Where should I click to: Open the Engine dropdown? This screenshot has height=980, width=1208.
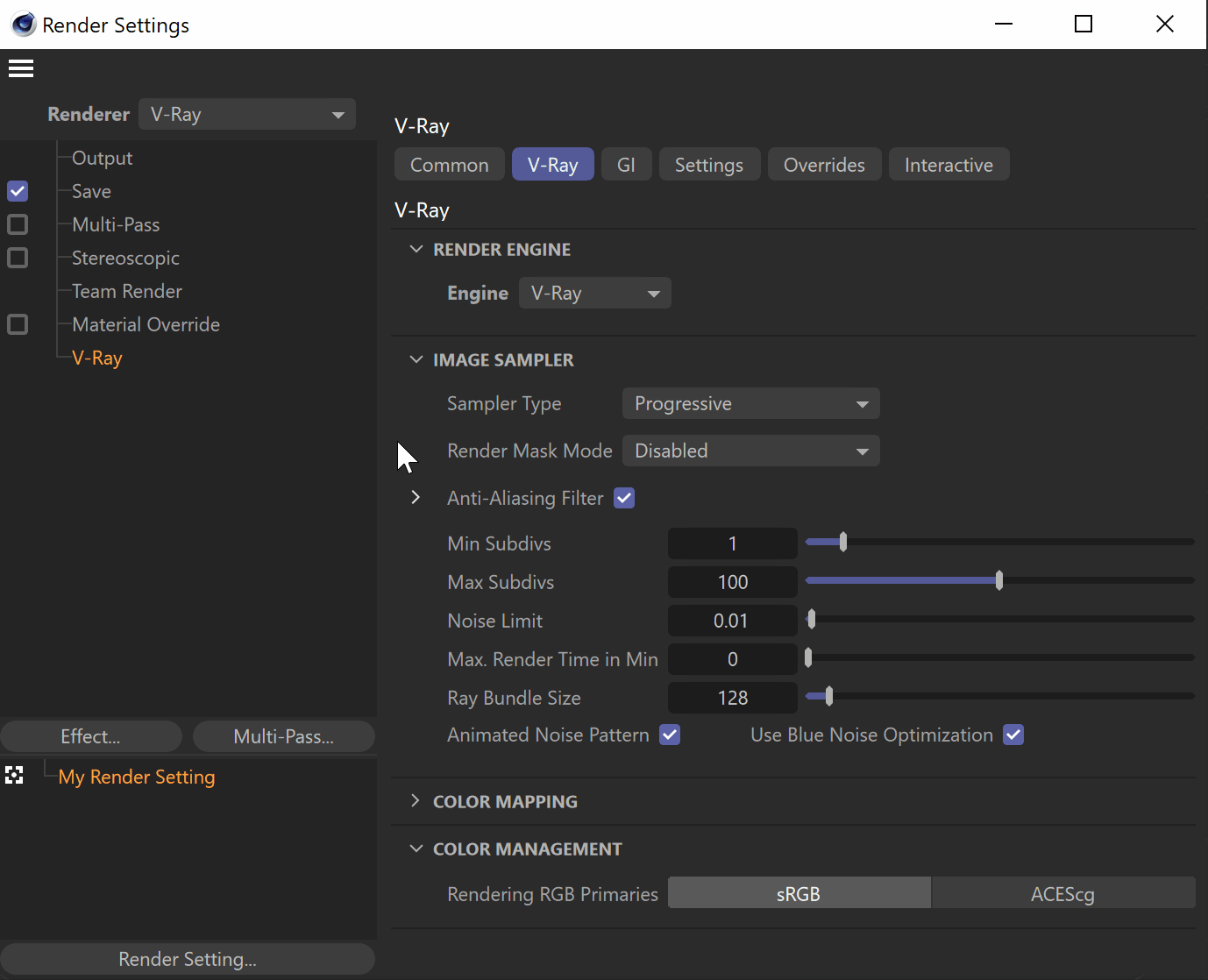(595, 293)
